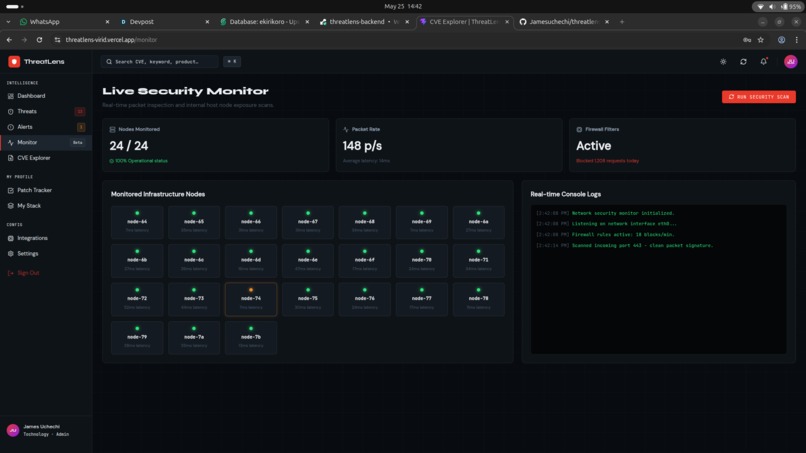Click the date and time in top bar

pos(403,6)
